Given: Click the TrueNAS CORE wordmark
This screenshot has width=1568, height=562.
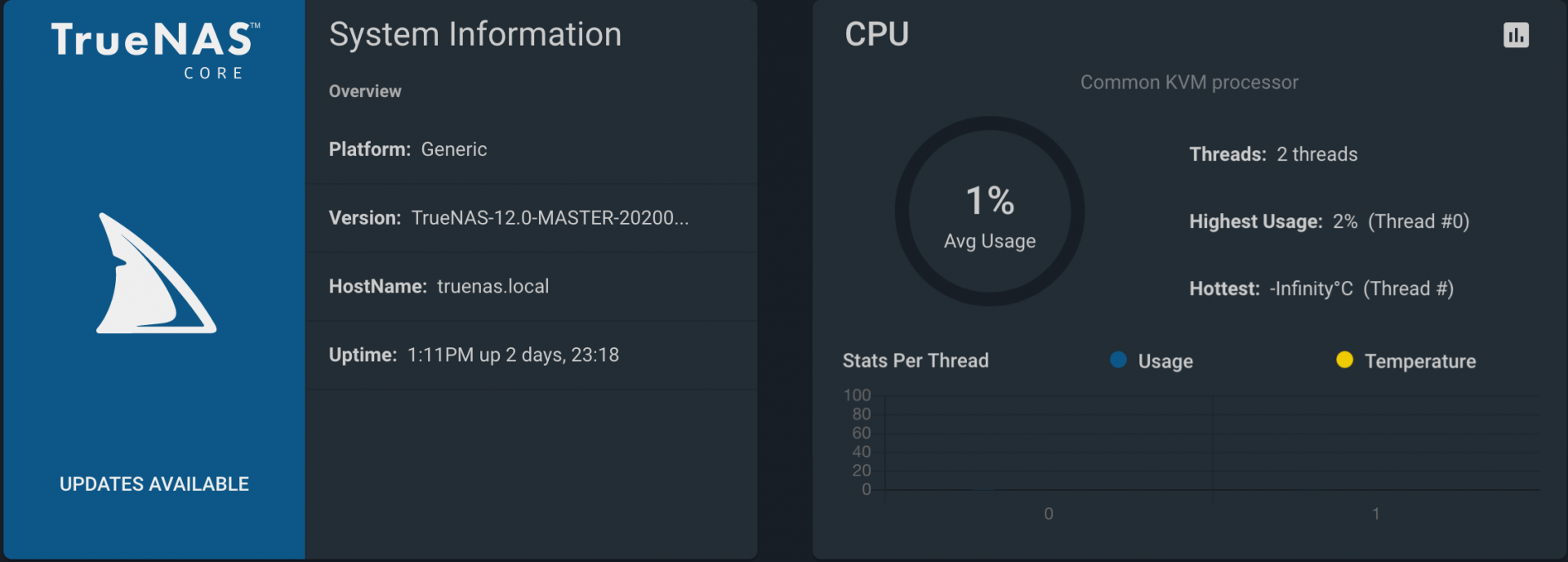Looking at the screenshot, I should [155, 51].
